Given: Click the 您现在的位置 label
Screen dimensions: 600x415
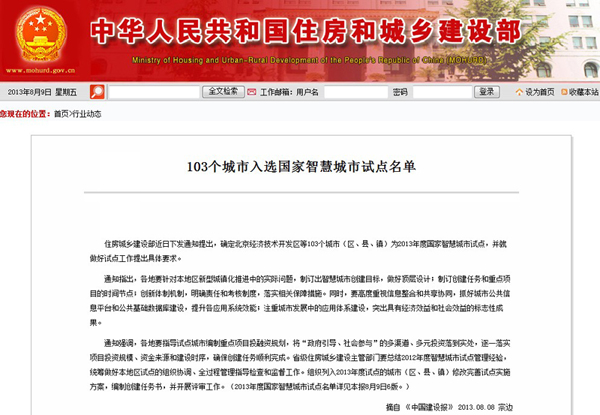Looking at the screenshot, I should [25, 114].
